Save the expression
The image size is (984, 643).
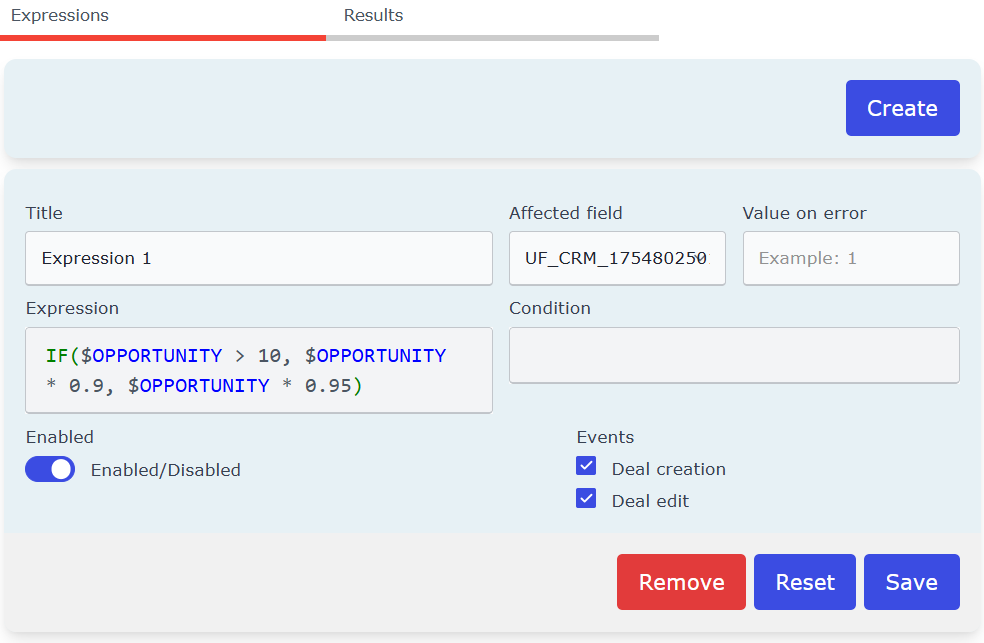coord(912,582)
